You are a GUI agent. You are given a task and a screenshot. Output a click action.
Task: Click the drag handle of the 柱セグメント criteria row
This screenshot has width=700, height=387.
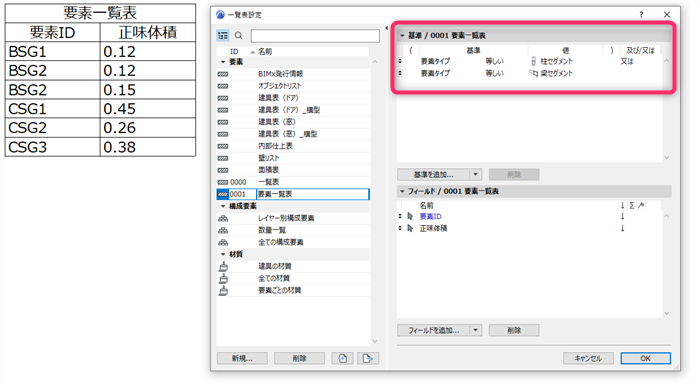coord(400,61)
